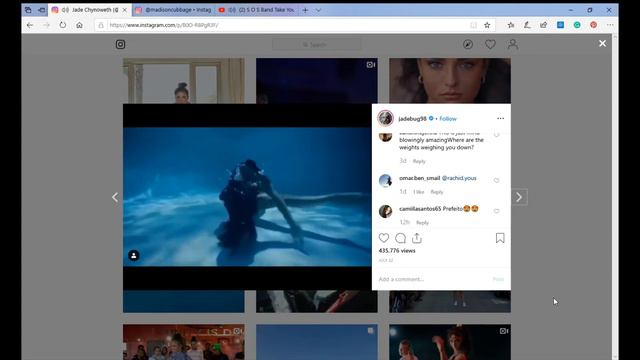640x360 pixels.
Task: Open the Activity heart icon in header
Action: [490, 44]
